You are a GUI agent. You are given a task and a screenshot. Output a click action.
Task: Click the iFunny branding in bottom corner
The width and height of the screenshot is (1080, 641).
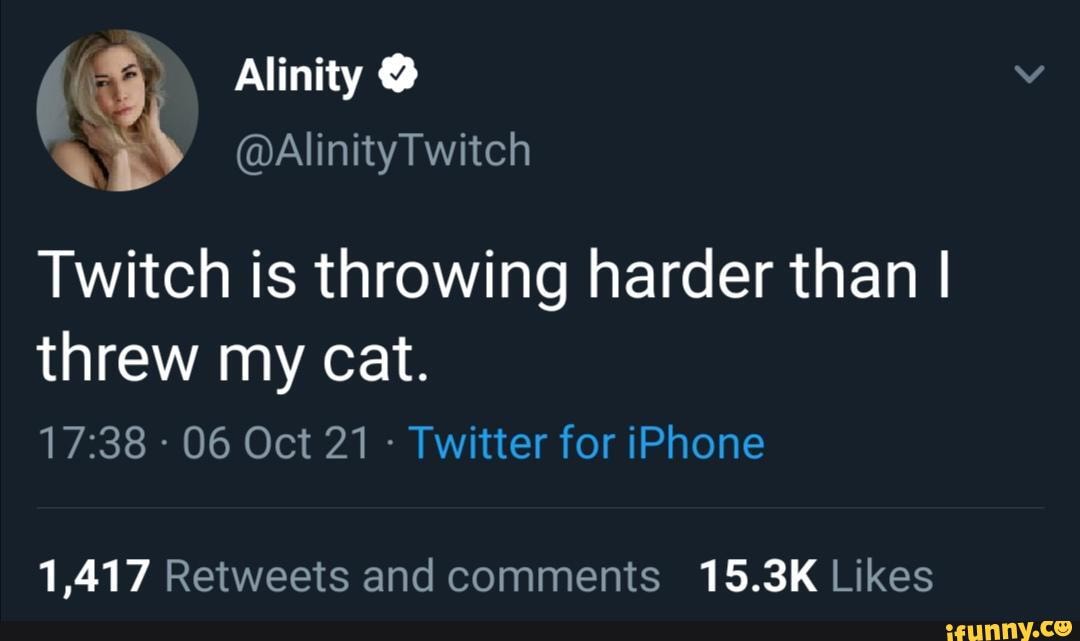pos(1012,629)
